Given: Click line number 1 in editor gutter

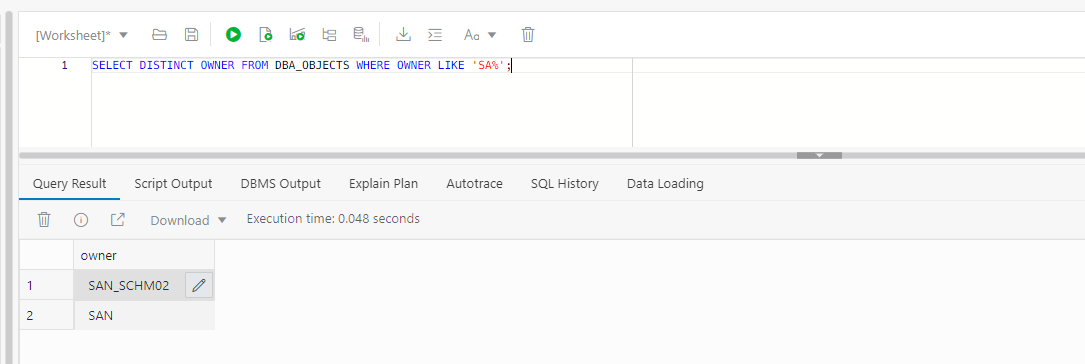Looking at the screenshot, I should 64,66.
